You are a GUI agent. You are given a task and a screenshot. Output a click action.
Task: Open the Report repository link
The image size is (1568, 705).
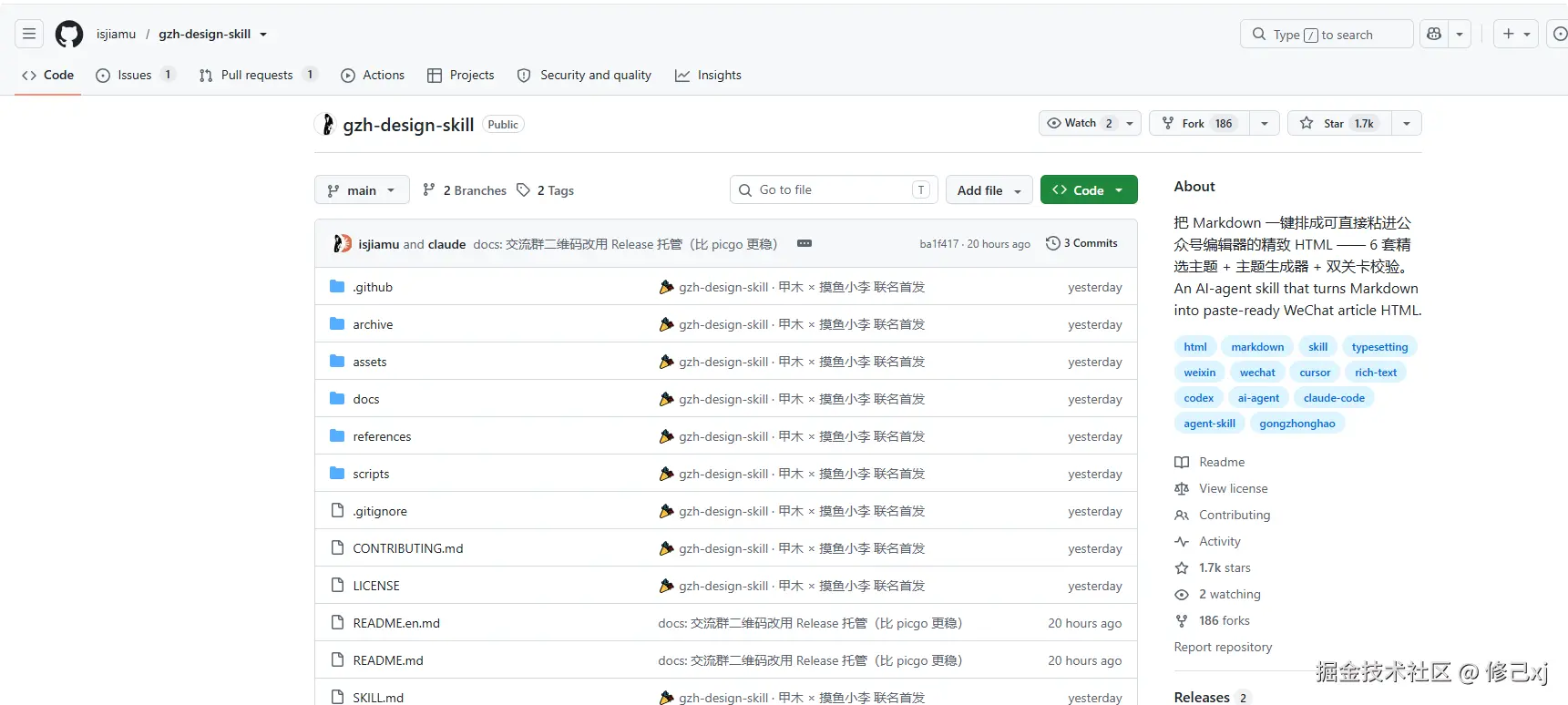point(1223,648)
